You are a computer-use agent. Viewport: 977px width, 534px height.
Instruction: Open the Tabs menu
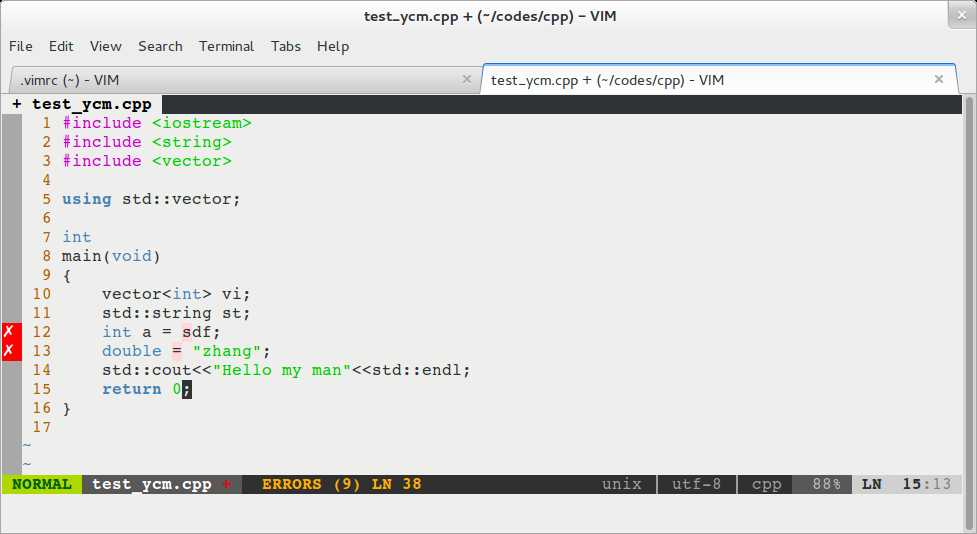point(286,46)
